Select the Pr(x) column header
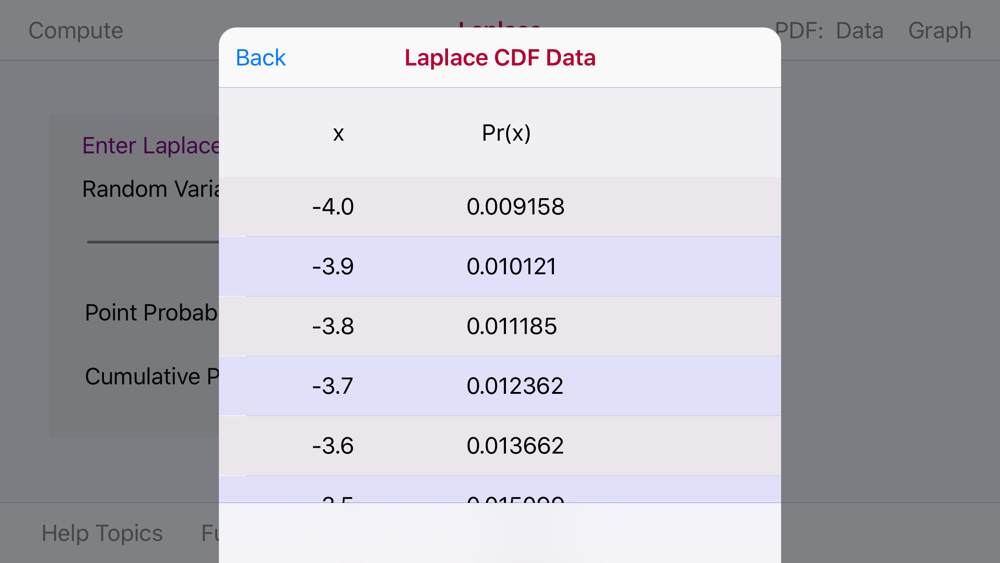Image resolution: width=1000 pixels, height=563 pixels. pos(506,133)
